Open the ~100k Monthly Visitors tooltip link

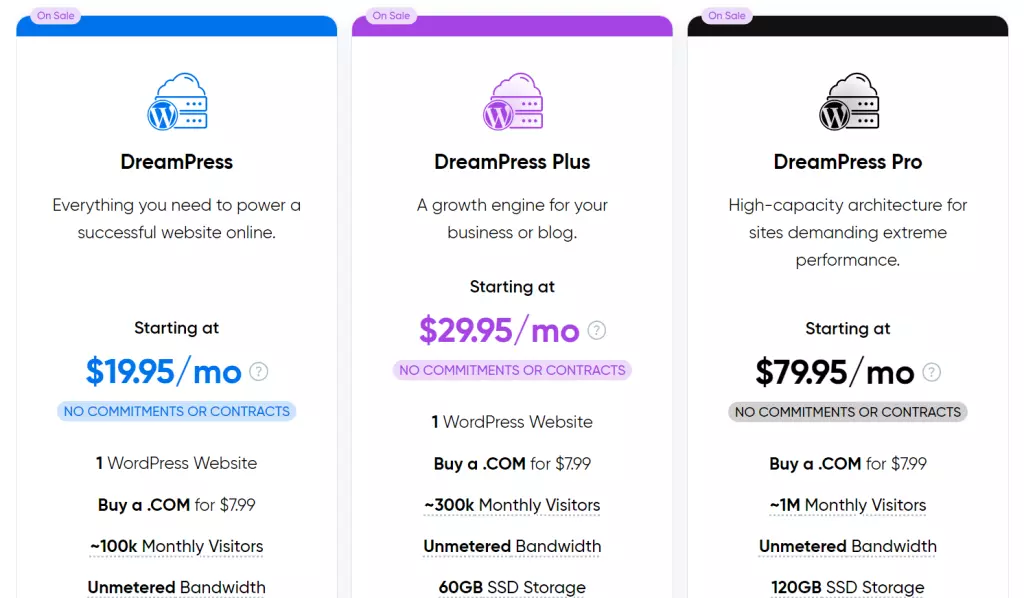coord(176,546)
